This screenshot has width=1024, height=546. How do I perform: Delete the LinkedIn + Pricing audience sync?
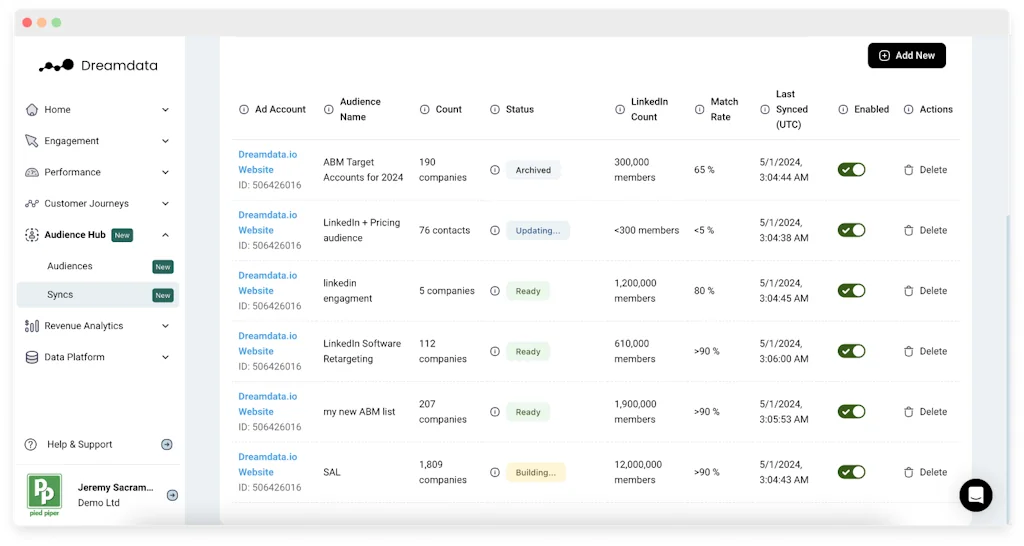pos(925,231)
